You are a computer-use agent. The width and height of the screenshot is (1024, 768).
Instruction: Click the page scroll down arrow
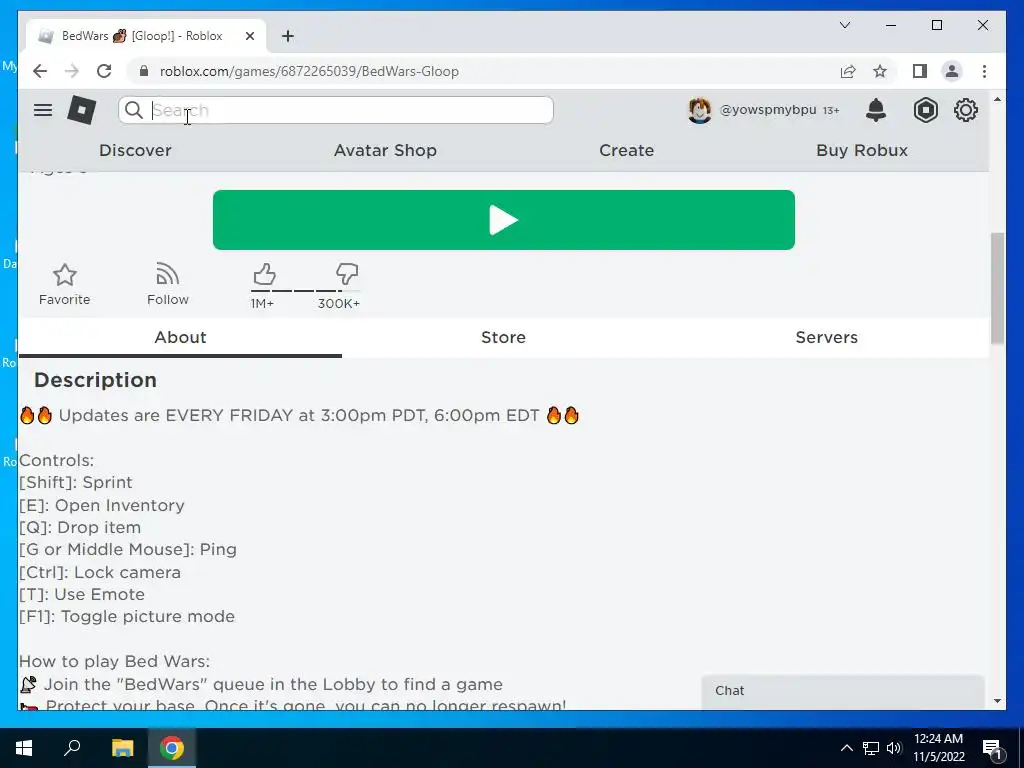pyautogui.click(x=997, y=701)
